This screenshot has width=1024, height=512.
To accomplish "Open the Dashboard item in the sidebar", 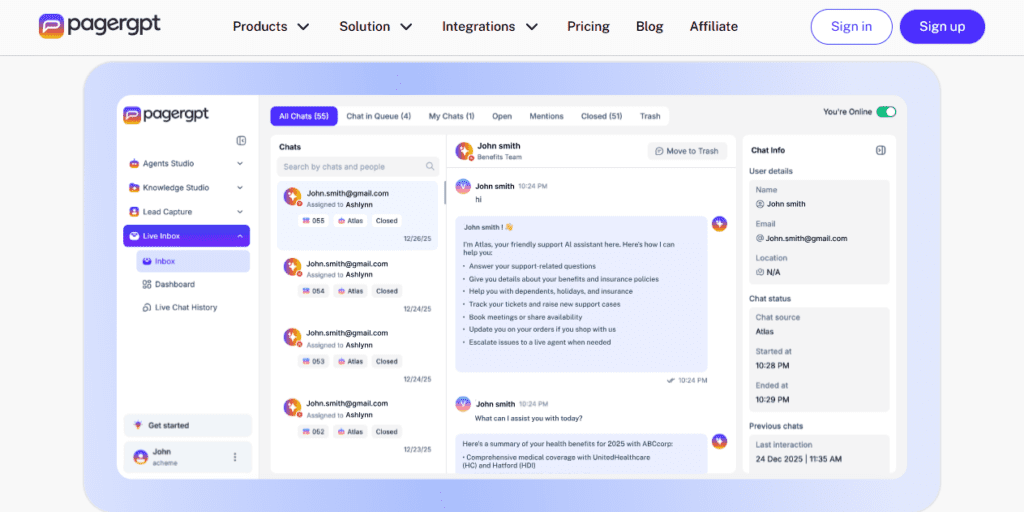I will tap(168, 284).
